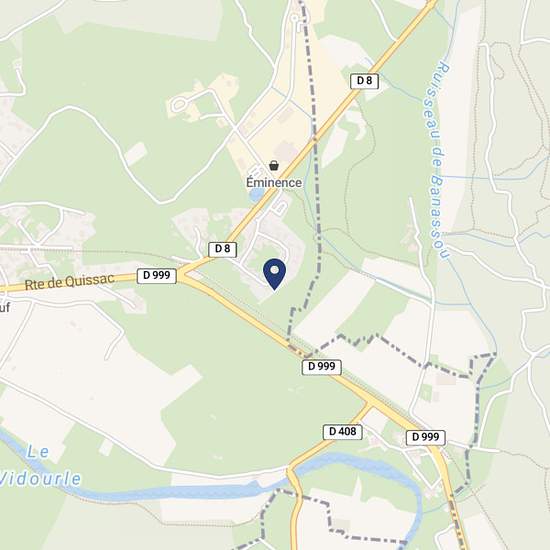550x550 pixels.
Task: Click the Ruisseau de Banassou stream label
Action: coord(436,161)
